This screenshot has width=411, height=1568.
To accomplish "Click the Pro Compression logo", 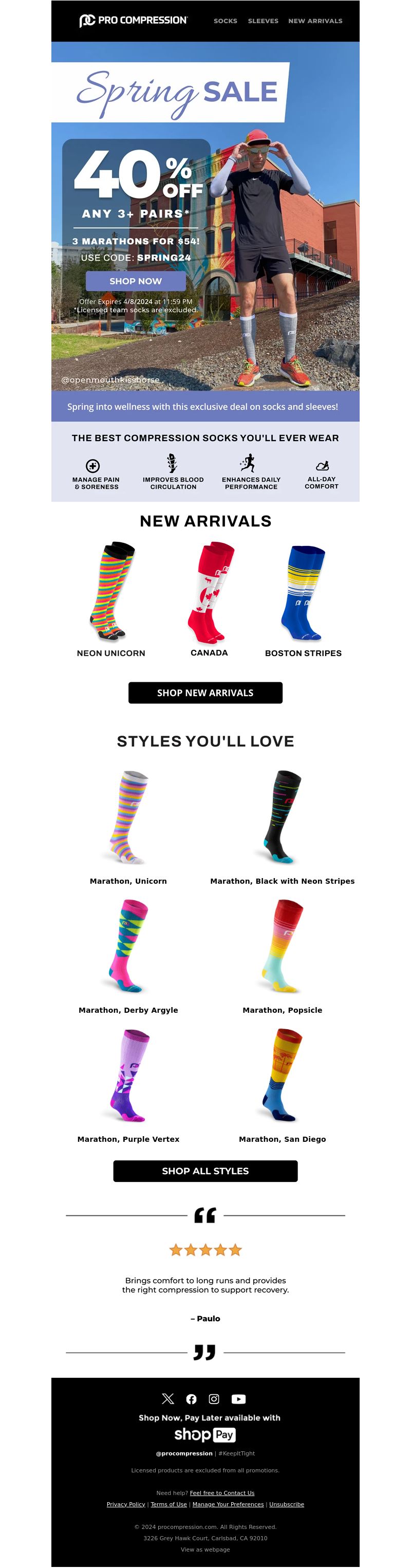I will pyautogui.click(x=133, y=20).
